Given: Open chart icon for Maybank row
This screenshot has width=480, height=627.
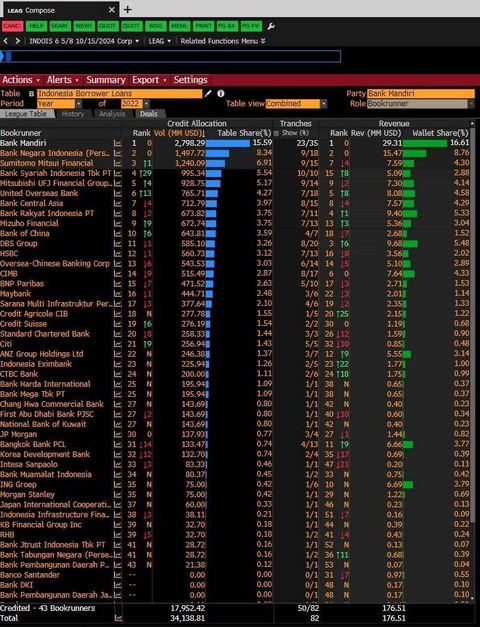Looking at the screenshot, I should coord(118,294).
